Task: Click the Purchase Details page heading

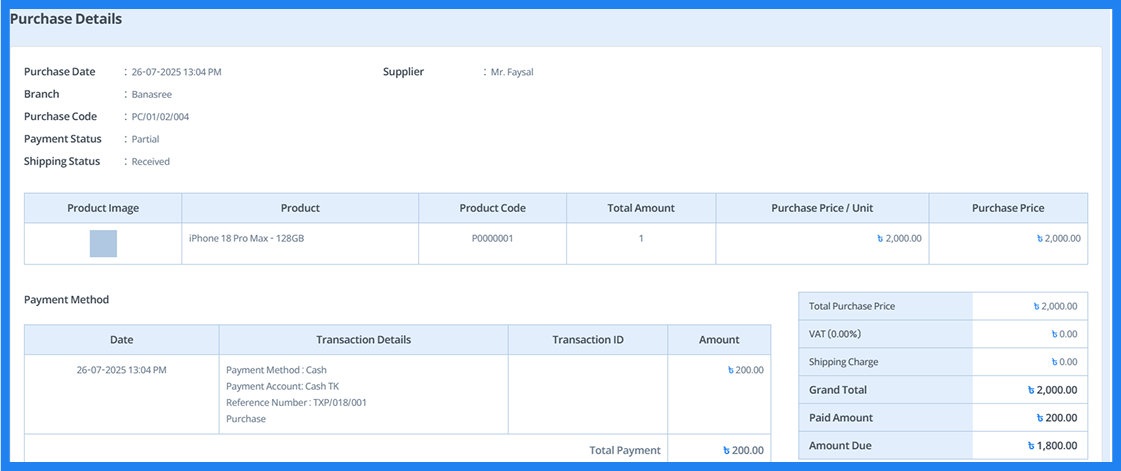Action: point(66,19)
